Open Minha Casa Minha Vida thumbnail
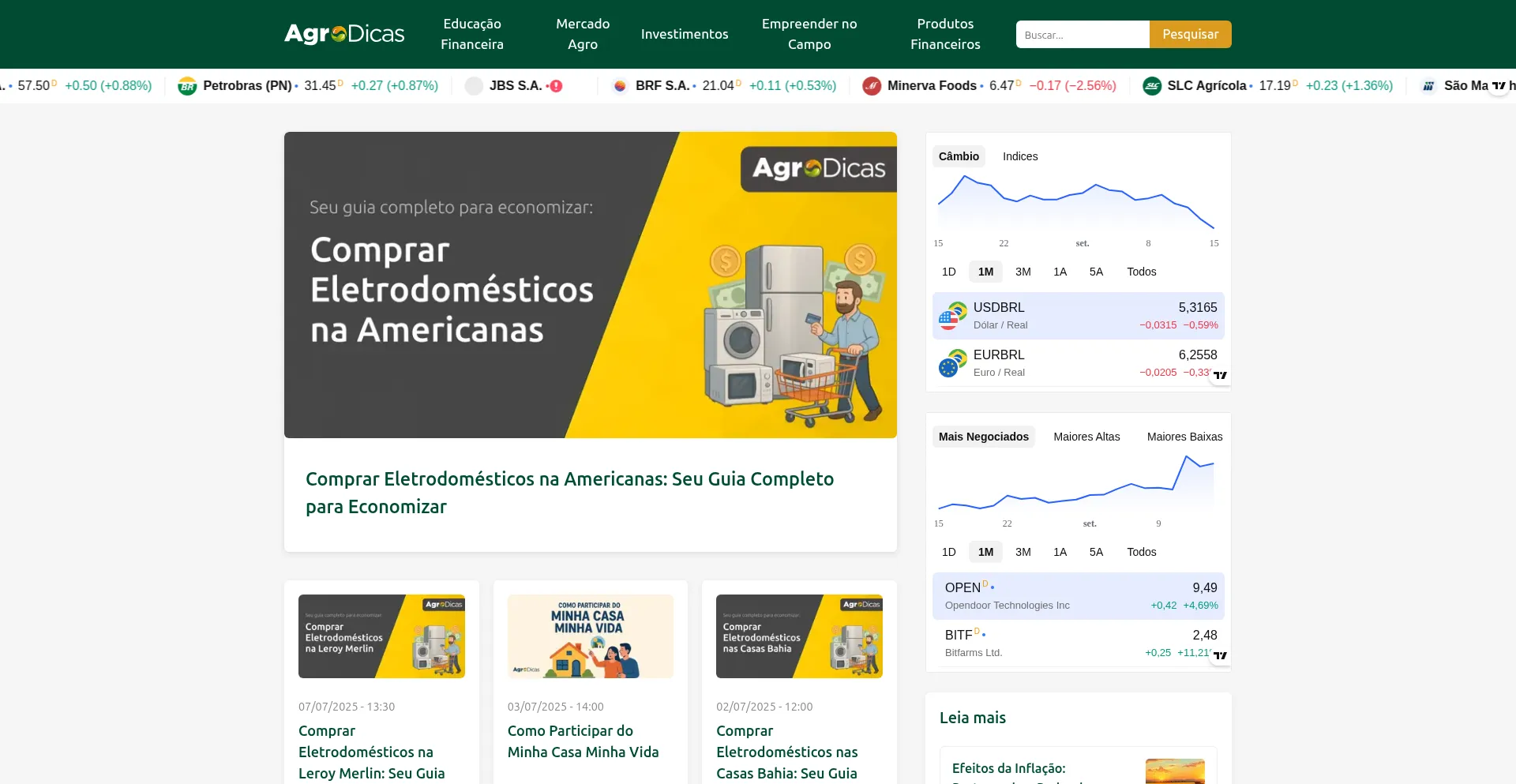Screen dimensions: 1516x784 591,636
